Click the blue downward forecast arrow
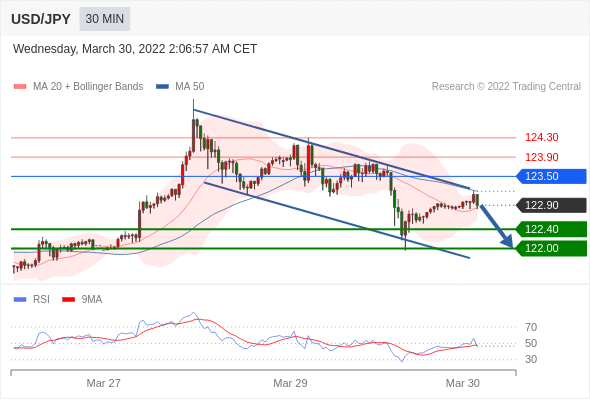 click(497, 226)
